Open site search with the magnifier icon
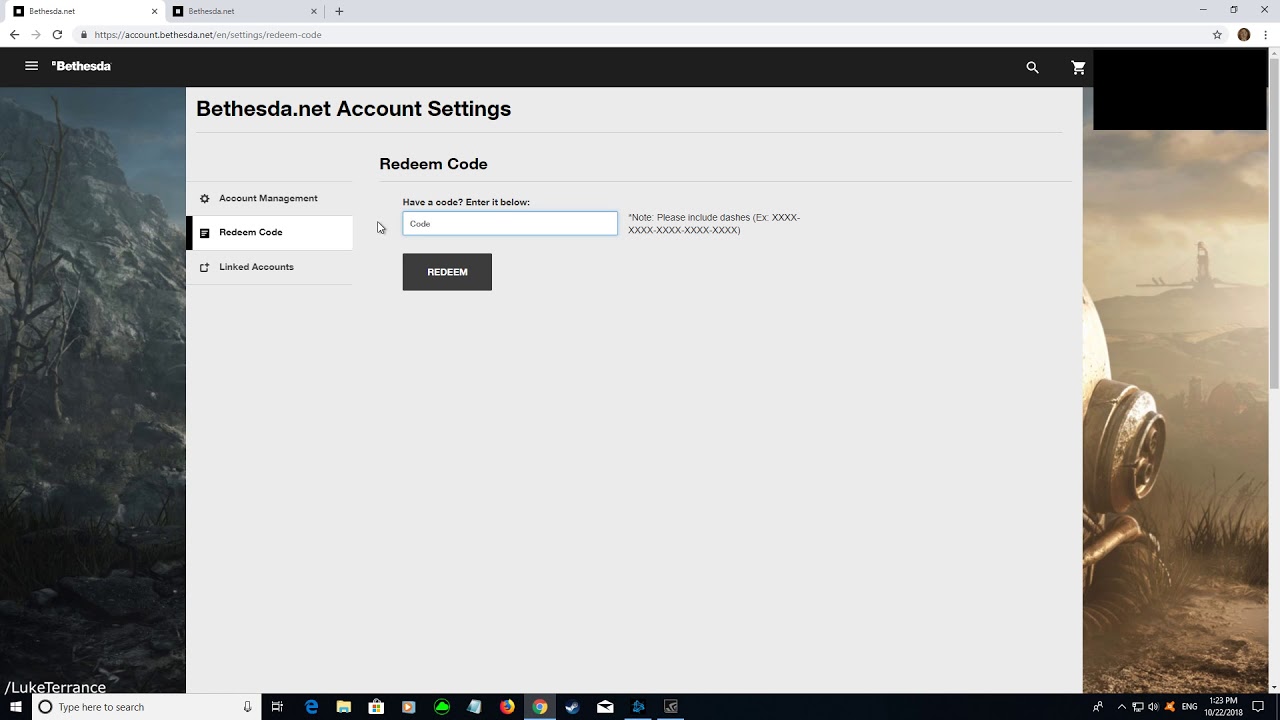Viewport: 1280px width, 720px height. click(x=1032, y=67)
